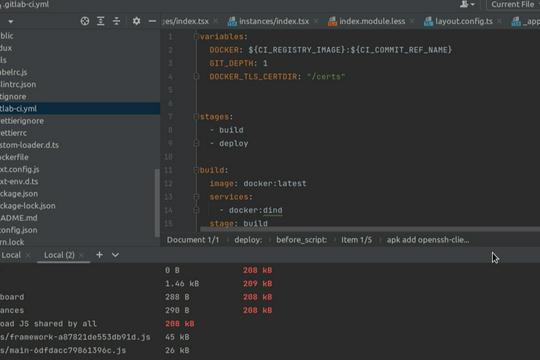Click the docker:latest image value

point(274,184)
